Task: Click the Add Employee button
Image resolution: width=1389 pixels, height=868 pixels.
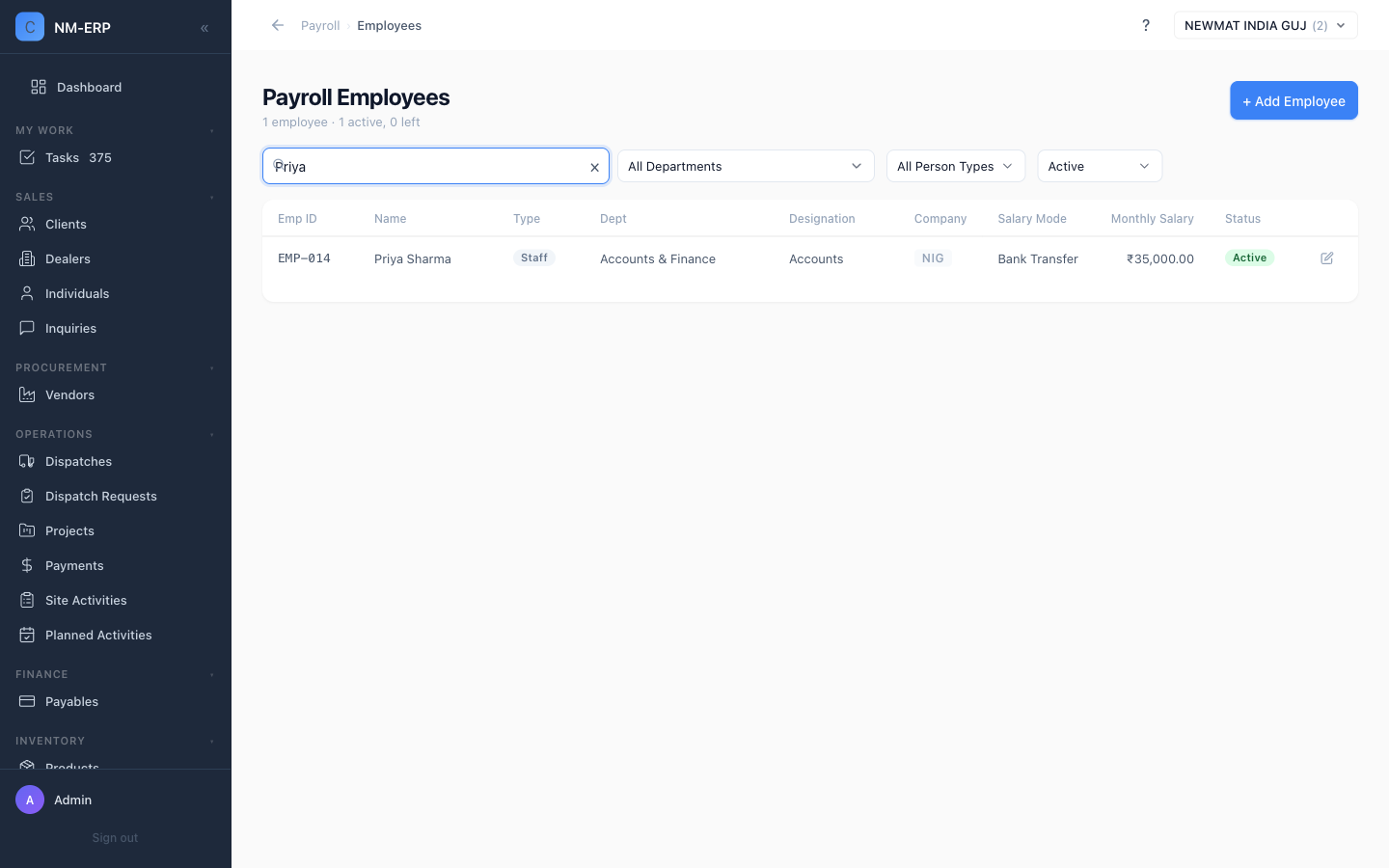Action: [1294, 100]
